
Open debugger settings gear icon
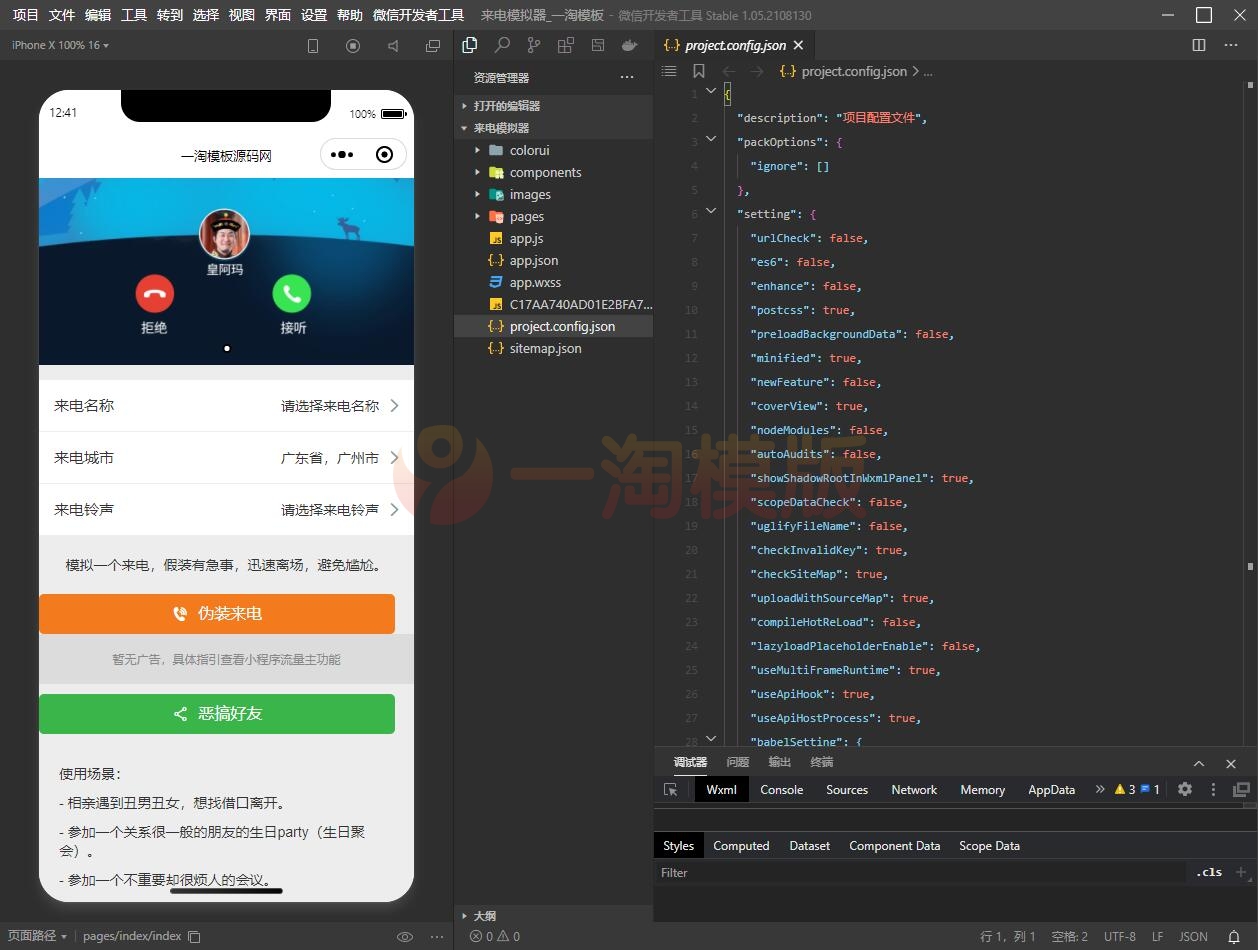tap(1185, 789)
